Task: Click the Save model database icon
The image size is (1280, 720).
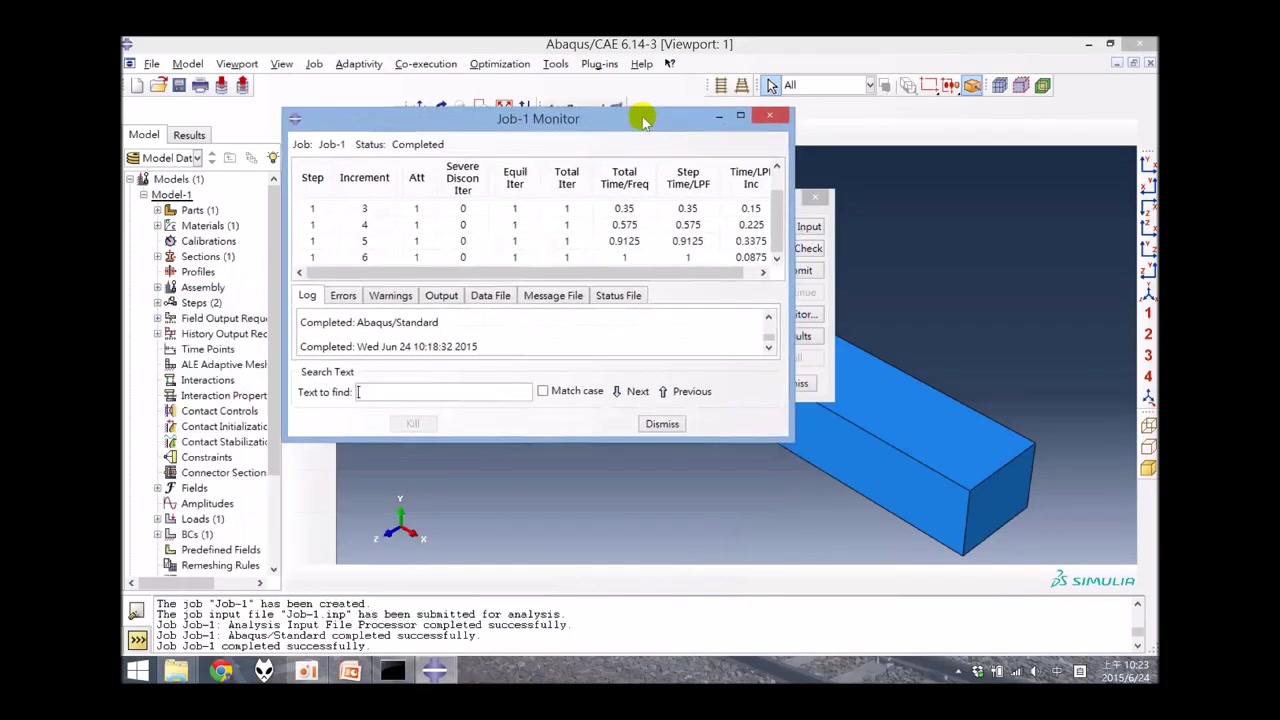Action: 179,86
